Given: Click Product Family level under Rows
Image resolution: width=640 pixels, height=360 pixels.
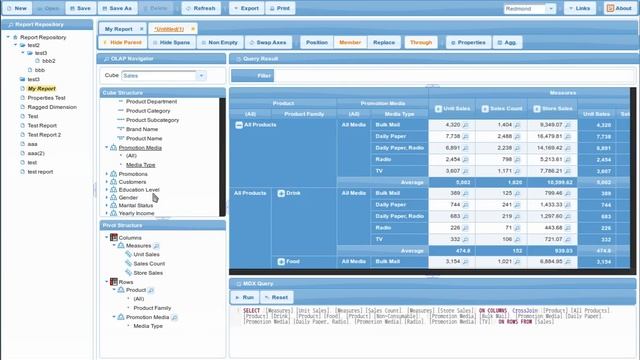Looking at the screenshot, I should (152, 308).
